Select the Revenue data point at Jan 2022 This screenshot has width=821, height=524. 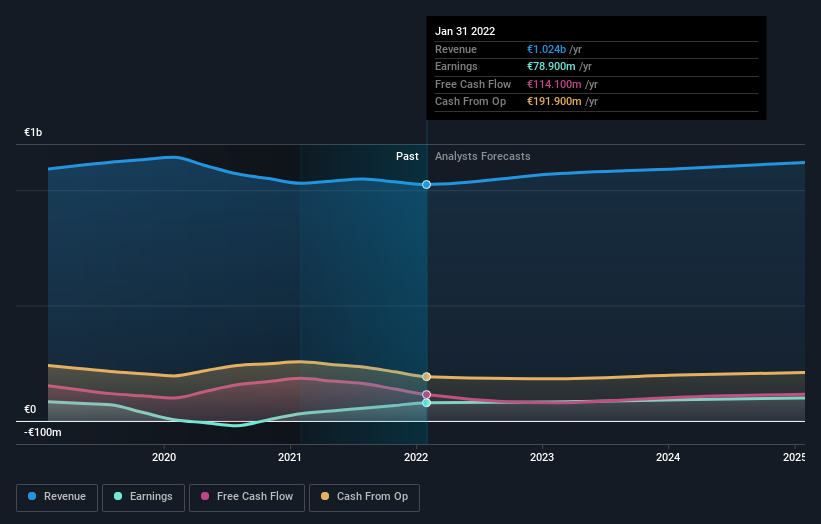(x=426, y=184)
